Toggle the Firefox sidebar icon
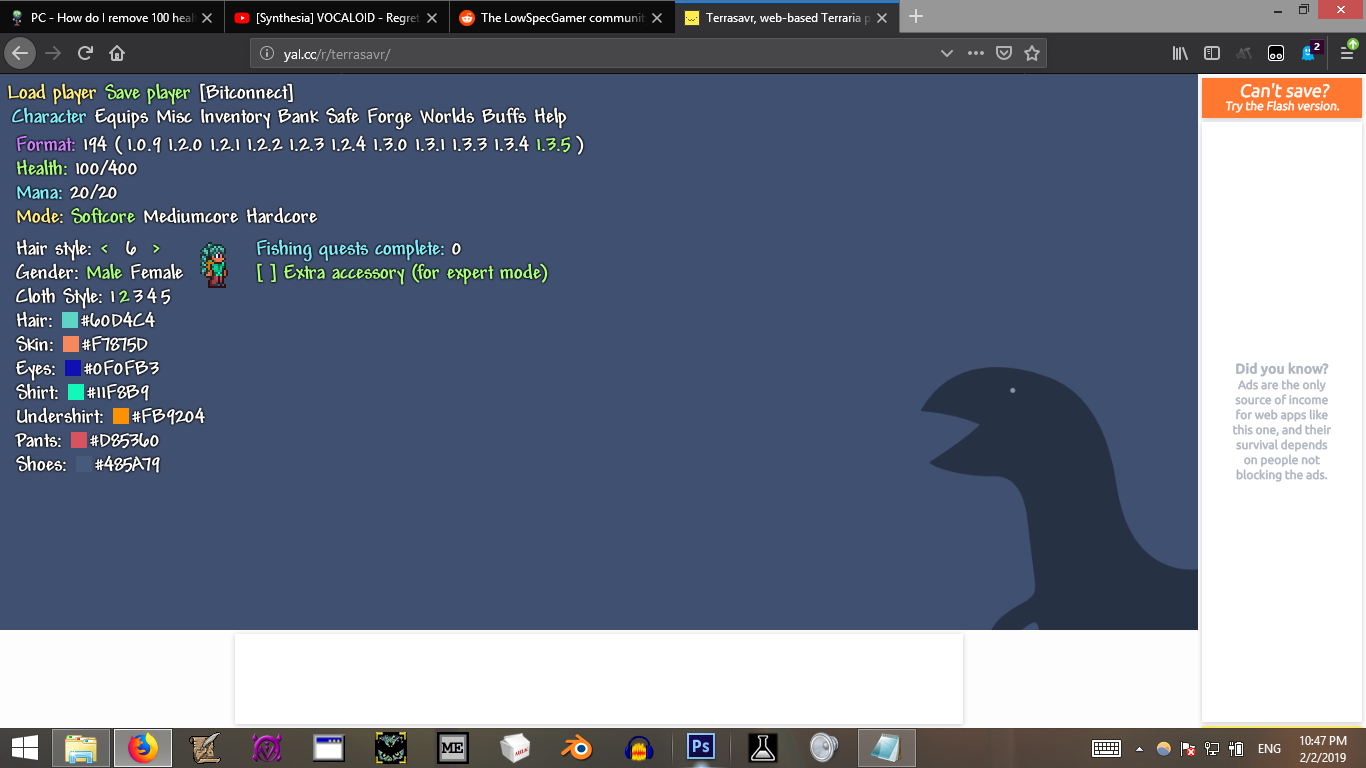The width and height of the screenshot is (1366, 768). click(1212, 53)
